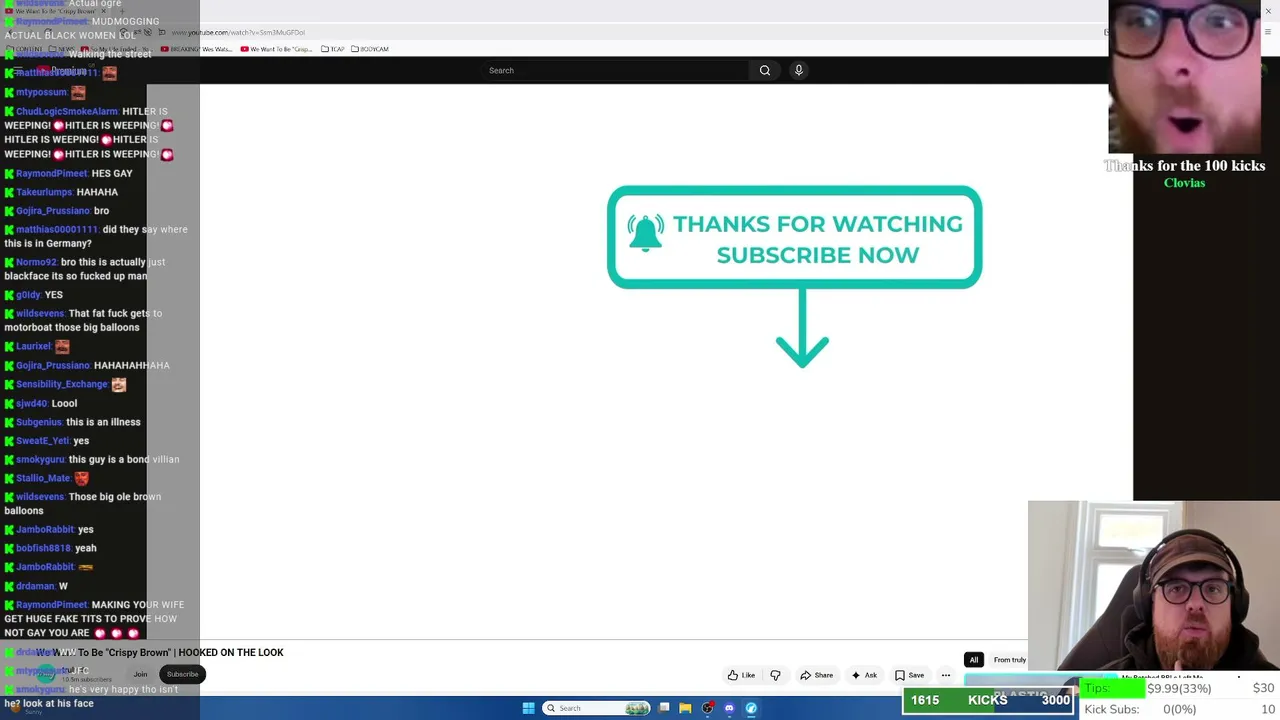Activate voice search microphone icon

pyautogui.click(x=798, y=70)
